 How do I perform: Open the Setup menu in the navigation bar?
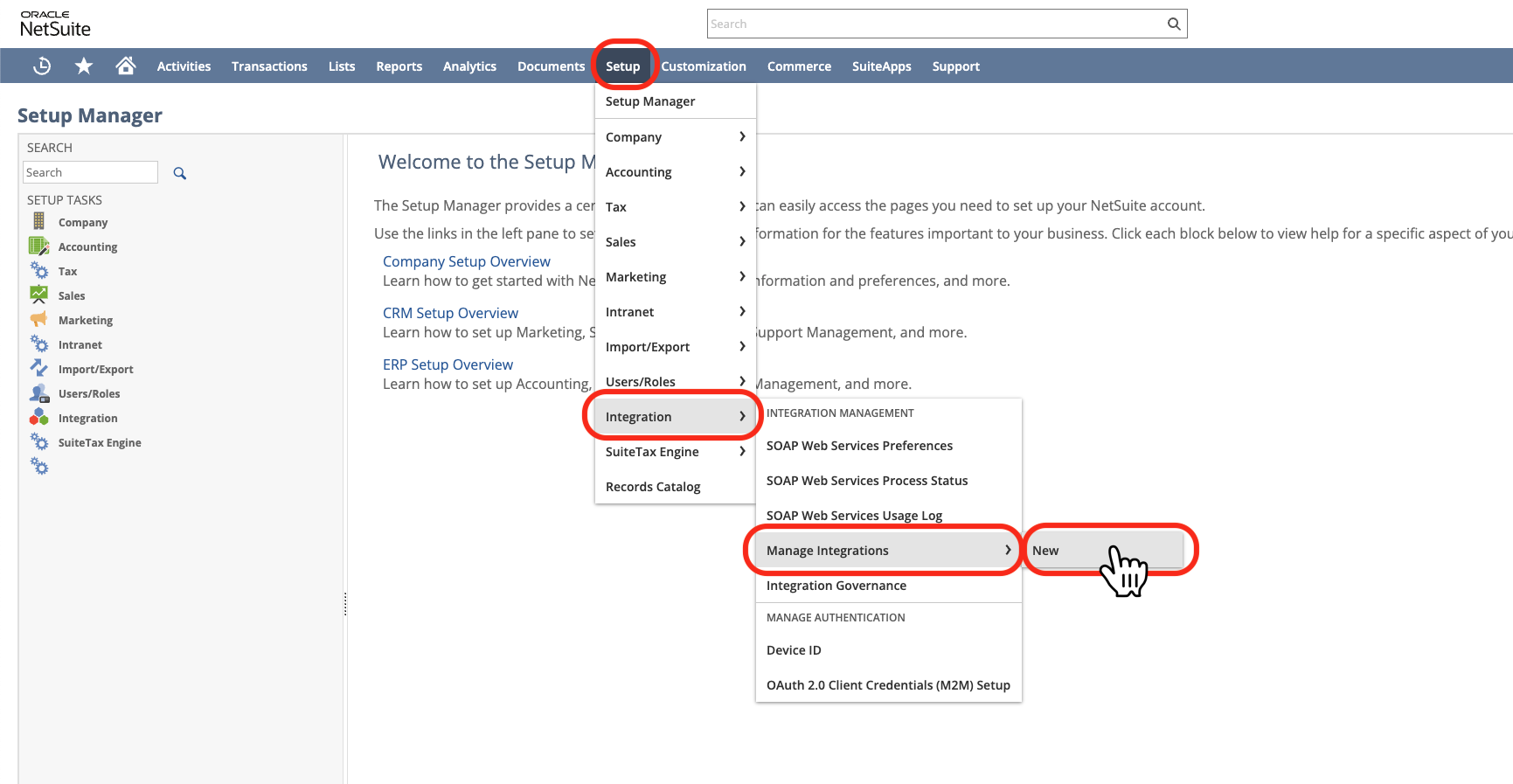pos(622,66)
